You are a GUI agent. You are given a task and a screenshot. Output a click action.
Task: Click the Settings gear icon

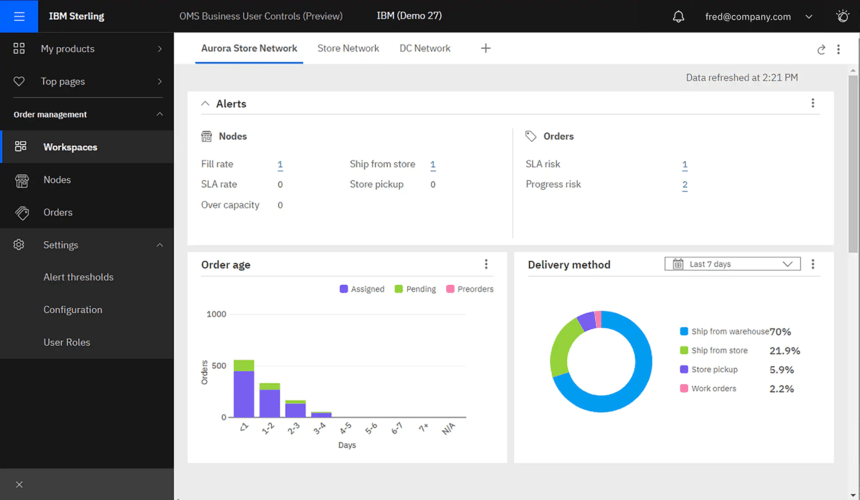click(19, 245)
